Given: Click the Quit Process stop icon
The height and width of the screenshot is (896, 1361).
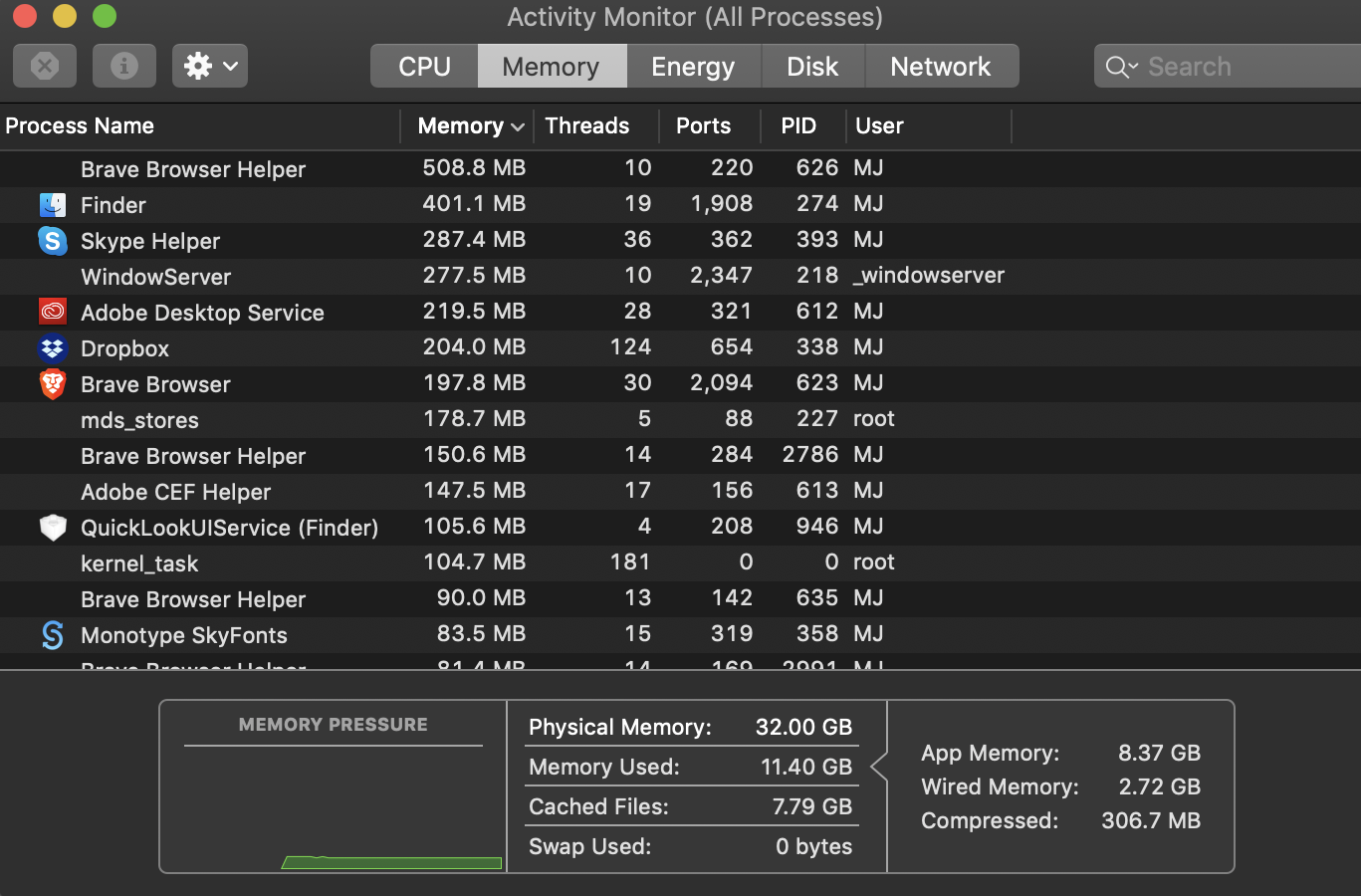Looking at the screenshot, I should (45, 66).
